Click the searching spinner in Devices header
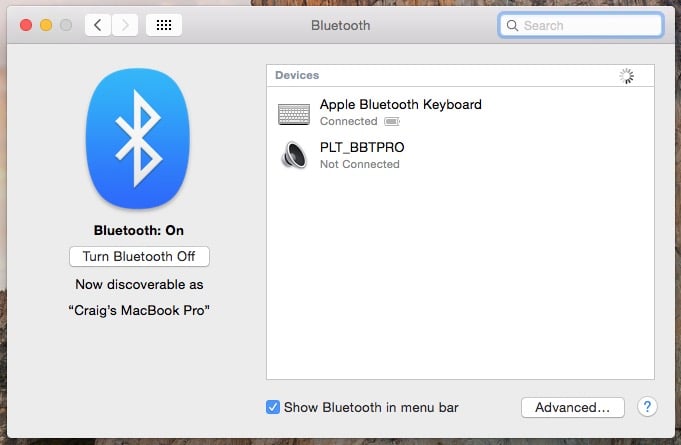 tap(626, 76)
